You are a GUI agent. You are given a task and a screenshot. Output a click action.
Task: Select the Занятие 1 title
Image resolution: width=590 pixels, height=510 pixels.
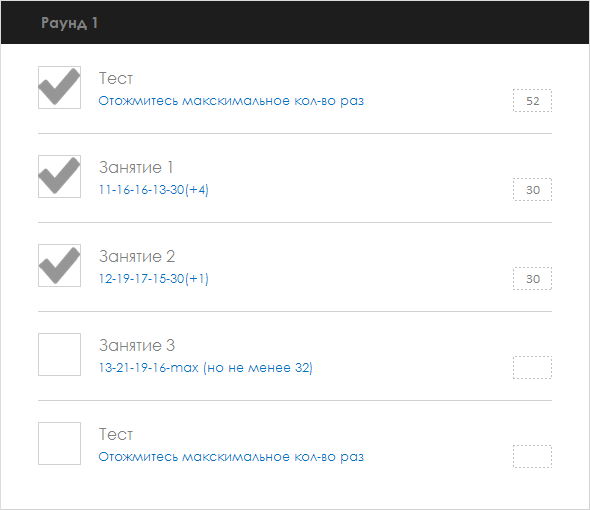[x=136, y=167]
